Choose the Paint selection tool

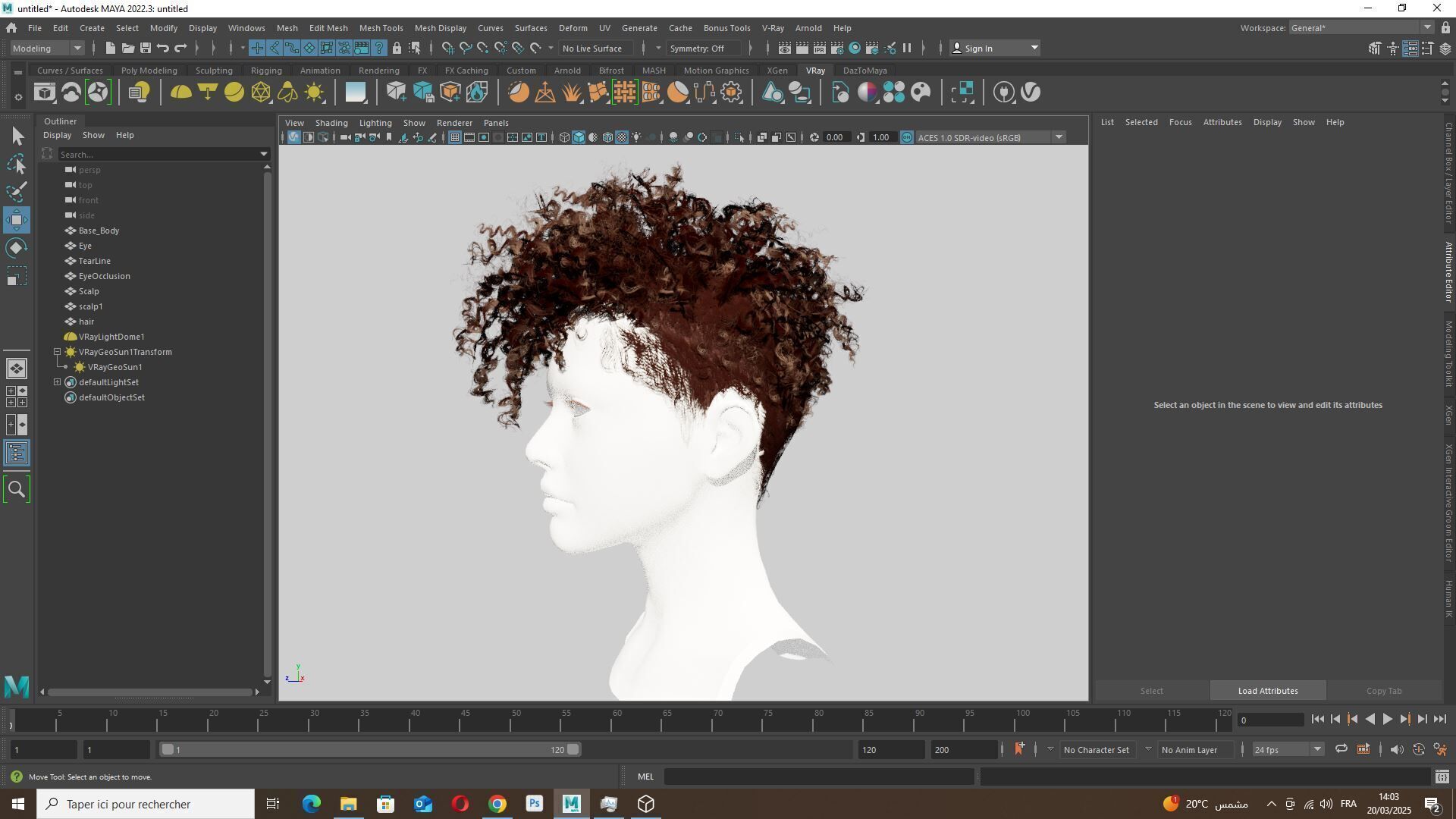(x=17, y=192)
